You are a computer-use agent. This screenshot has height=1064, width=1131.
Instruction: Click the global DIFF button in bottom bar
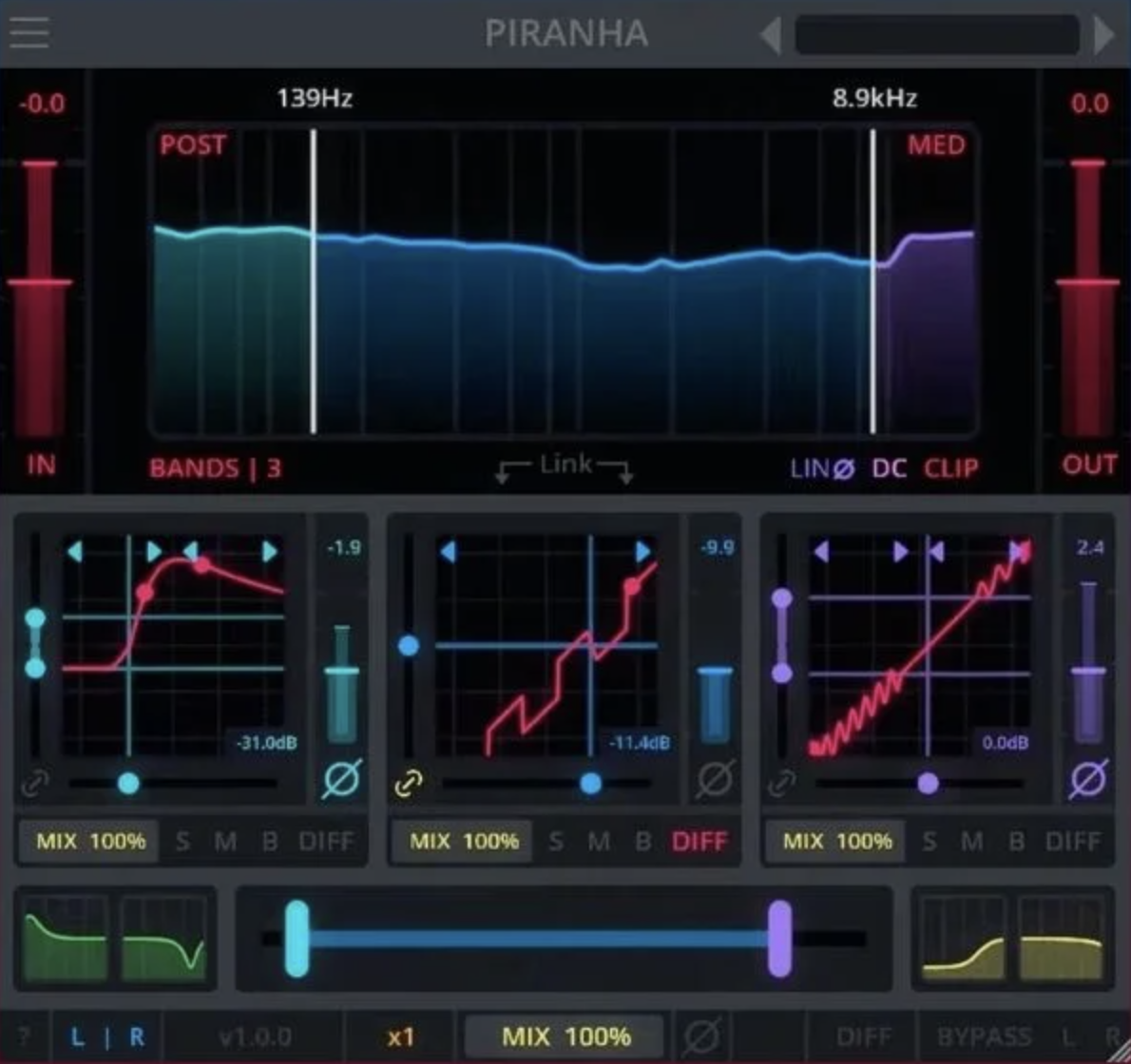(863, 1037)
